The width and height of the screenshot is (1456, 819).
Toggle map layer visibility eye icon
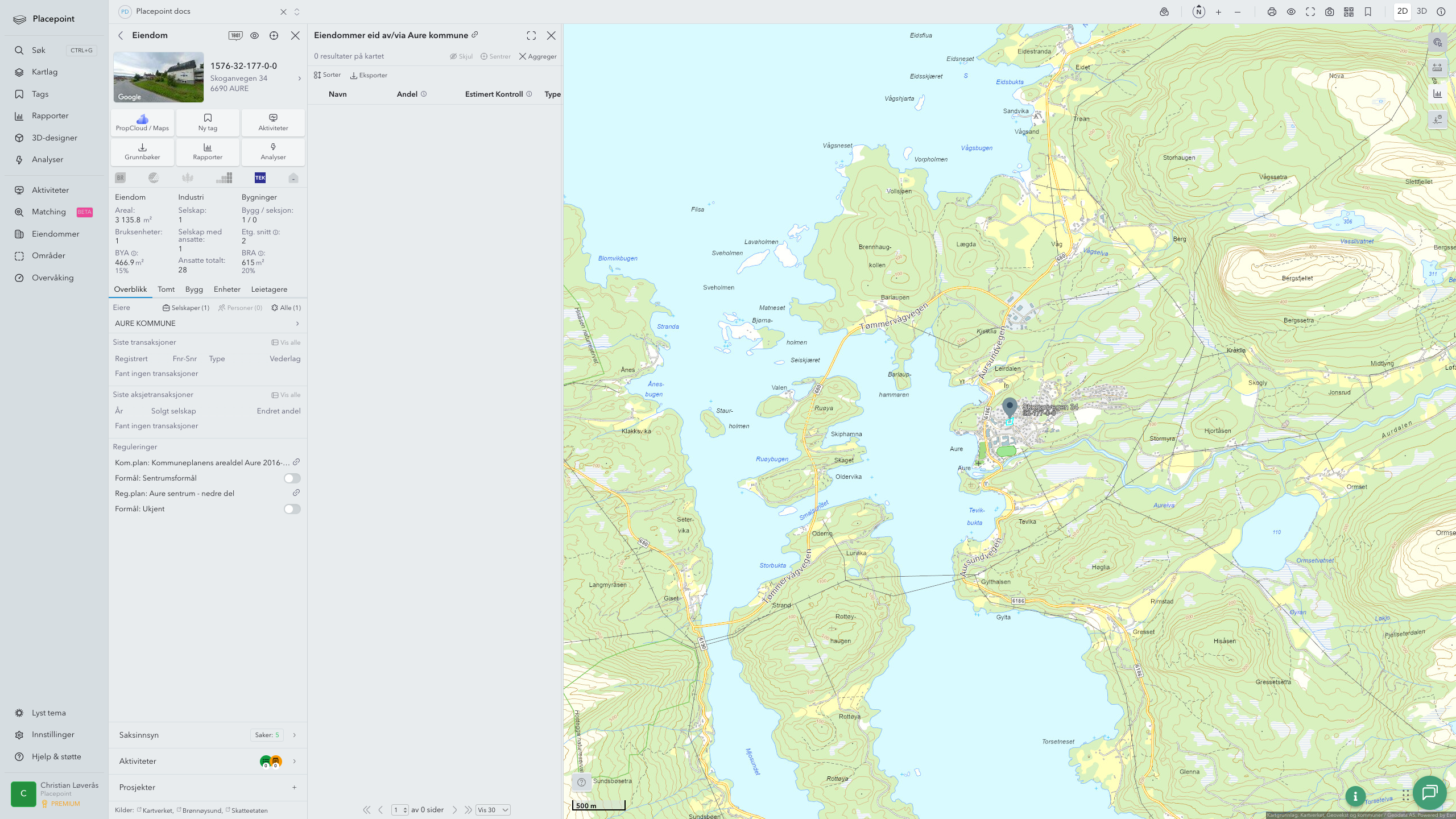click(x=1291, y=12)
